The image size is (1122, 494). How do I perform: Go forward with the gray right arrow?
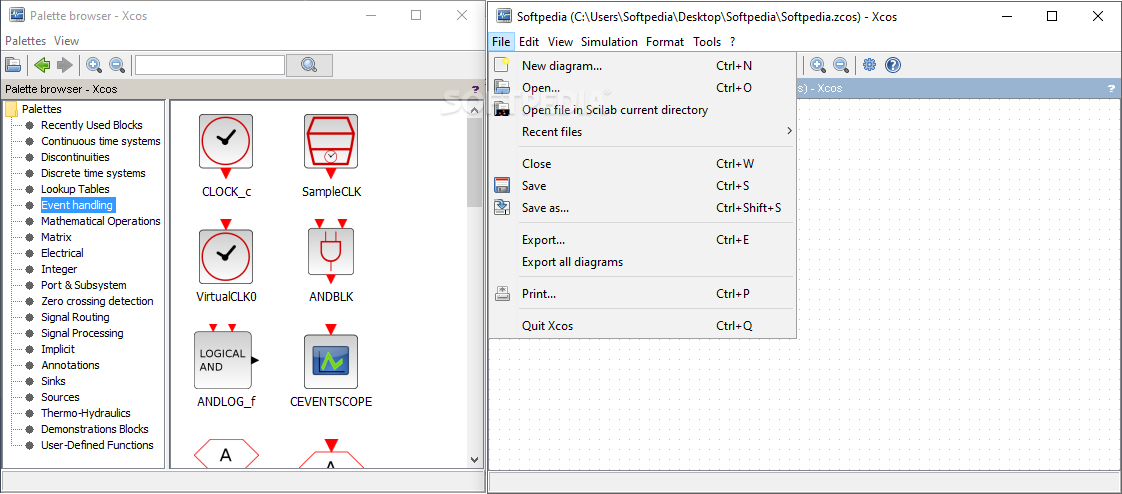point(65,65)
